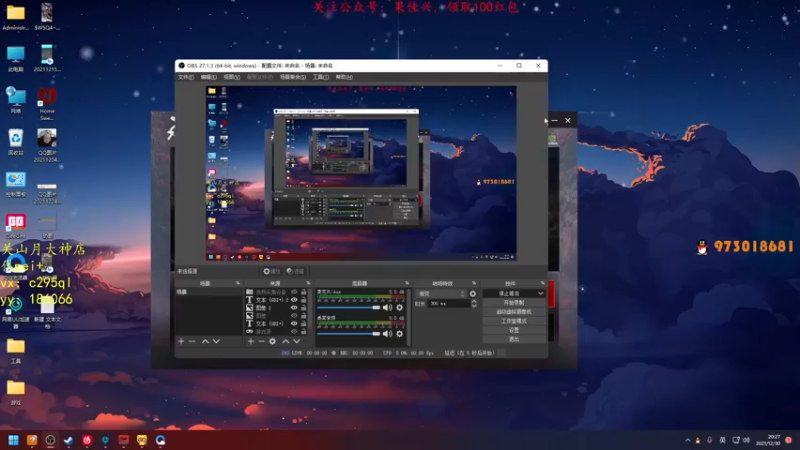Adjust the microphone/Aux volume slider
The image size is (800, 450).
pos(349,308)
